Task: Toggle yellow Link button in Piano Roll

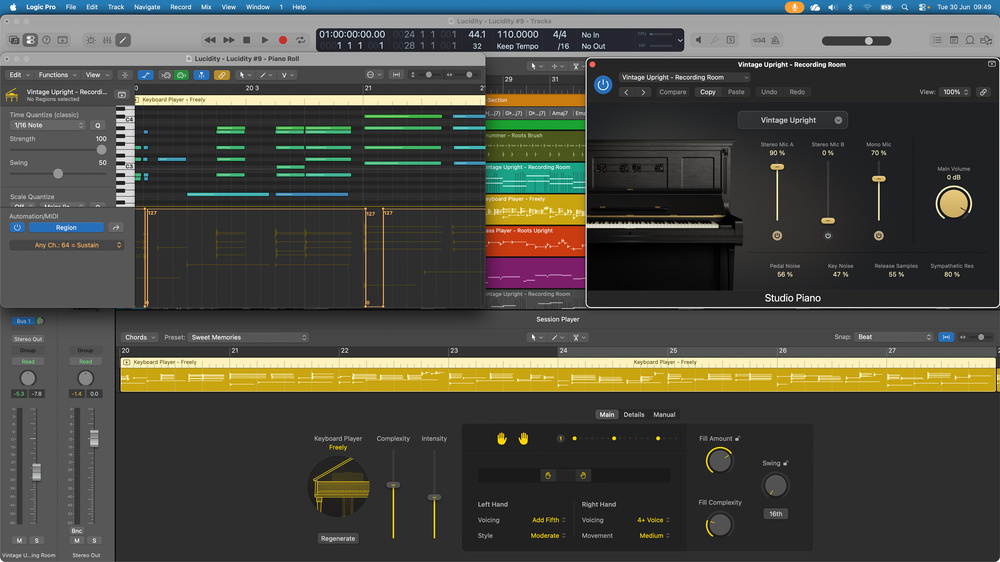Action: point(221,75)
